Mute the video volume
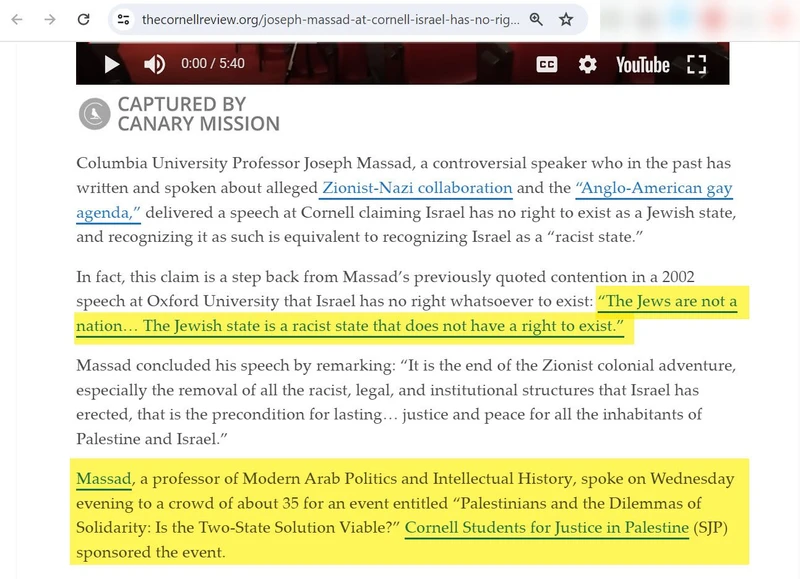Image resolution: width=800 pixels, height=579 pixels. coord(154,65)
